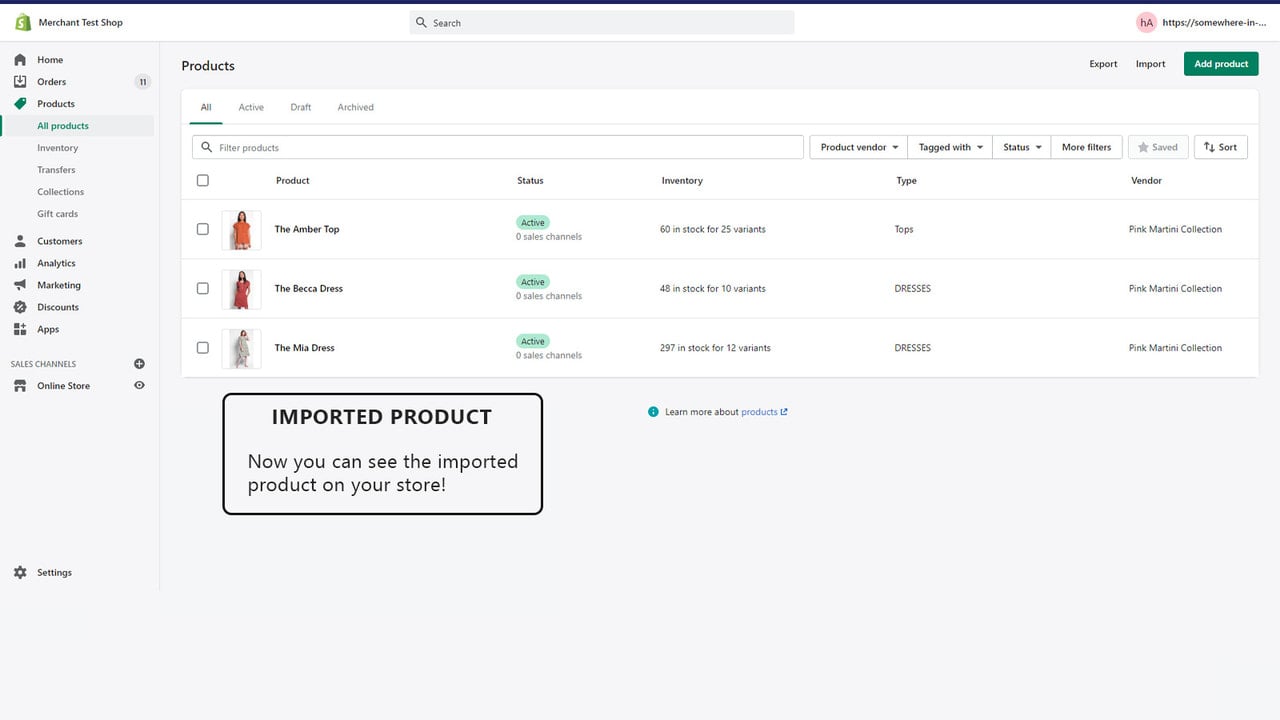Open the Sort options

[x=1220, y=147]
